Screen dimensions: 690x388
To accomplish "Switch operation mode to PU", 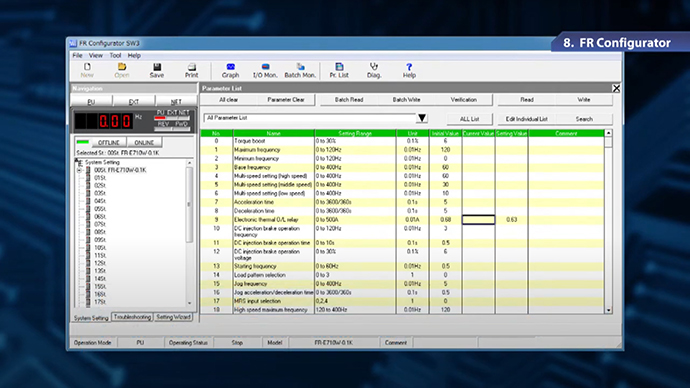I will pyautogui.click(x=91, y=101).
